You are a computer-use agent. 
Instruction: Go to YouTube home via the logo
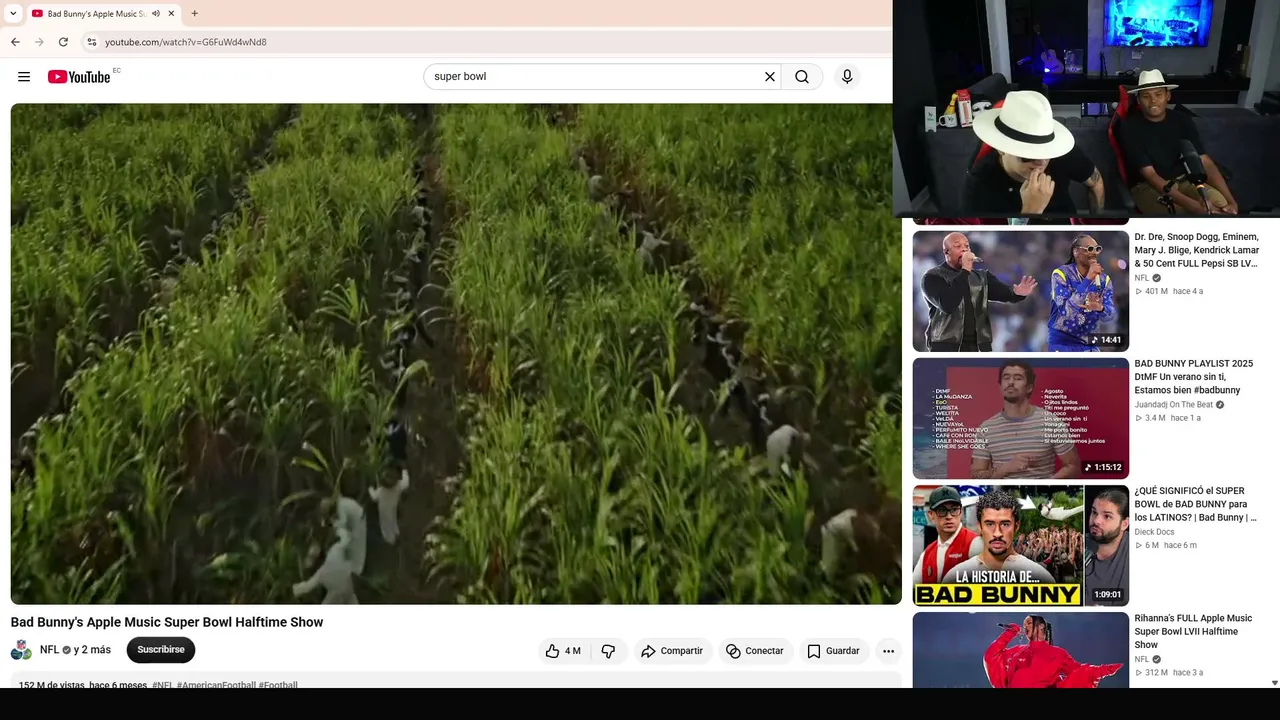(79, 77)
